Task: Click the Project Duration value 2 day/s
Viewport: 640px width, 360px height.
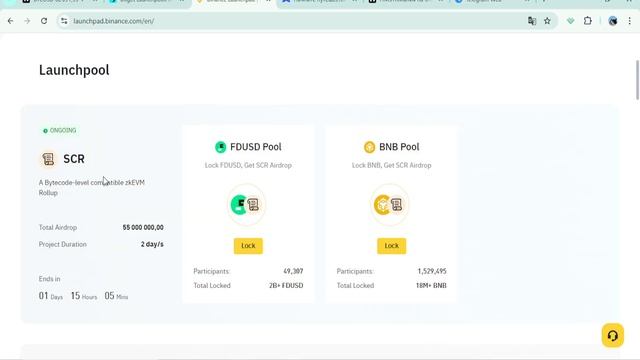Action: [152, 244]
